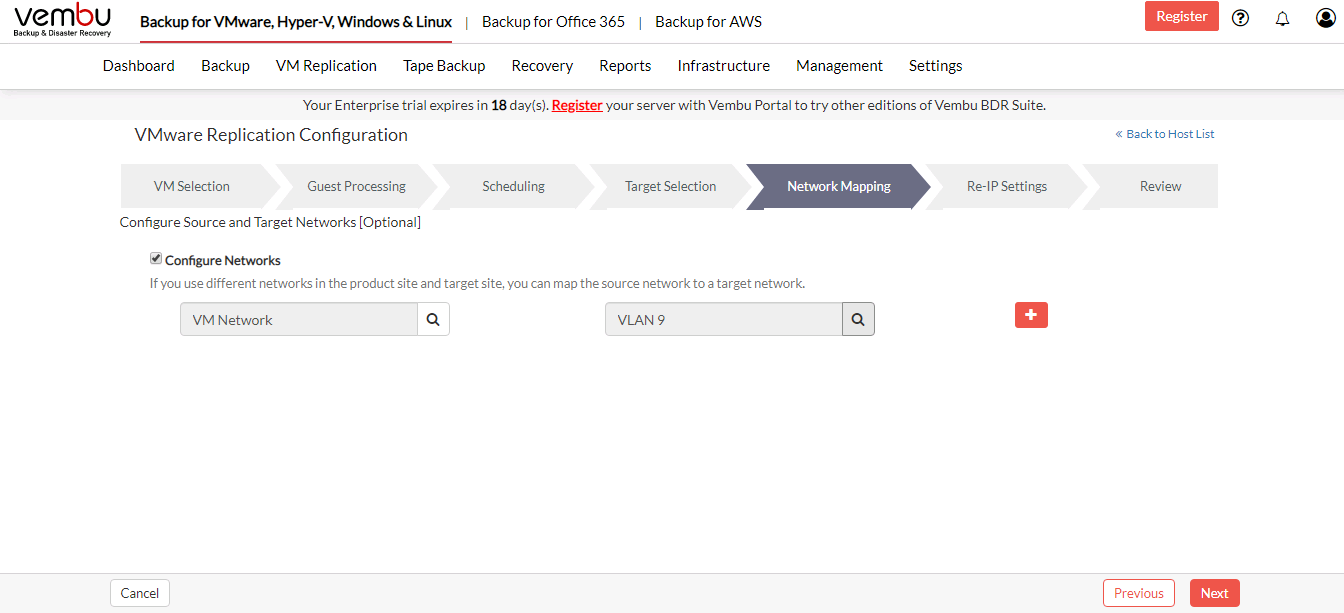Open the notifications bell

pyautogui.click(x=1283, y=18)
